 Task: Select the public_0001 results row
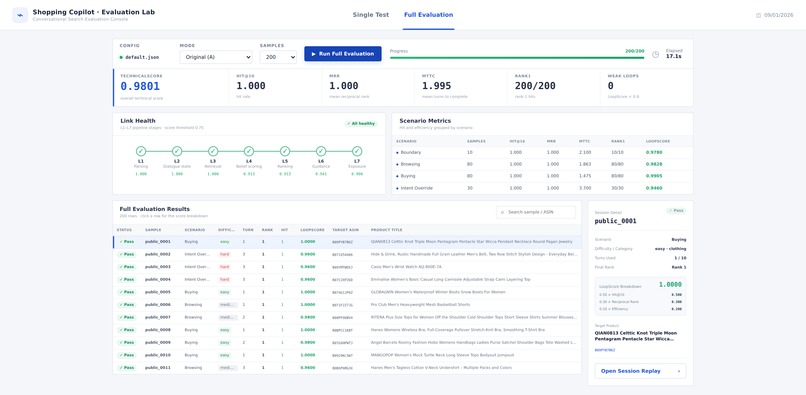347,242
